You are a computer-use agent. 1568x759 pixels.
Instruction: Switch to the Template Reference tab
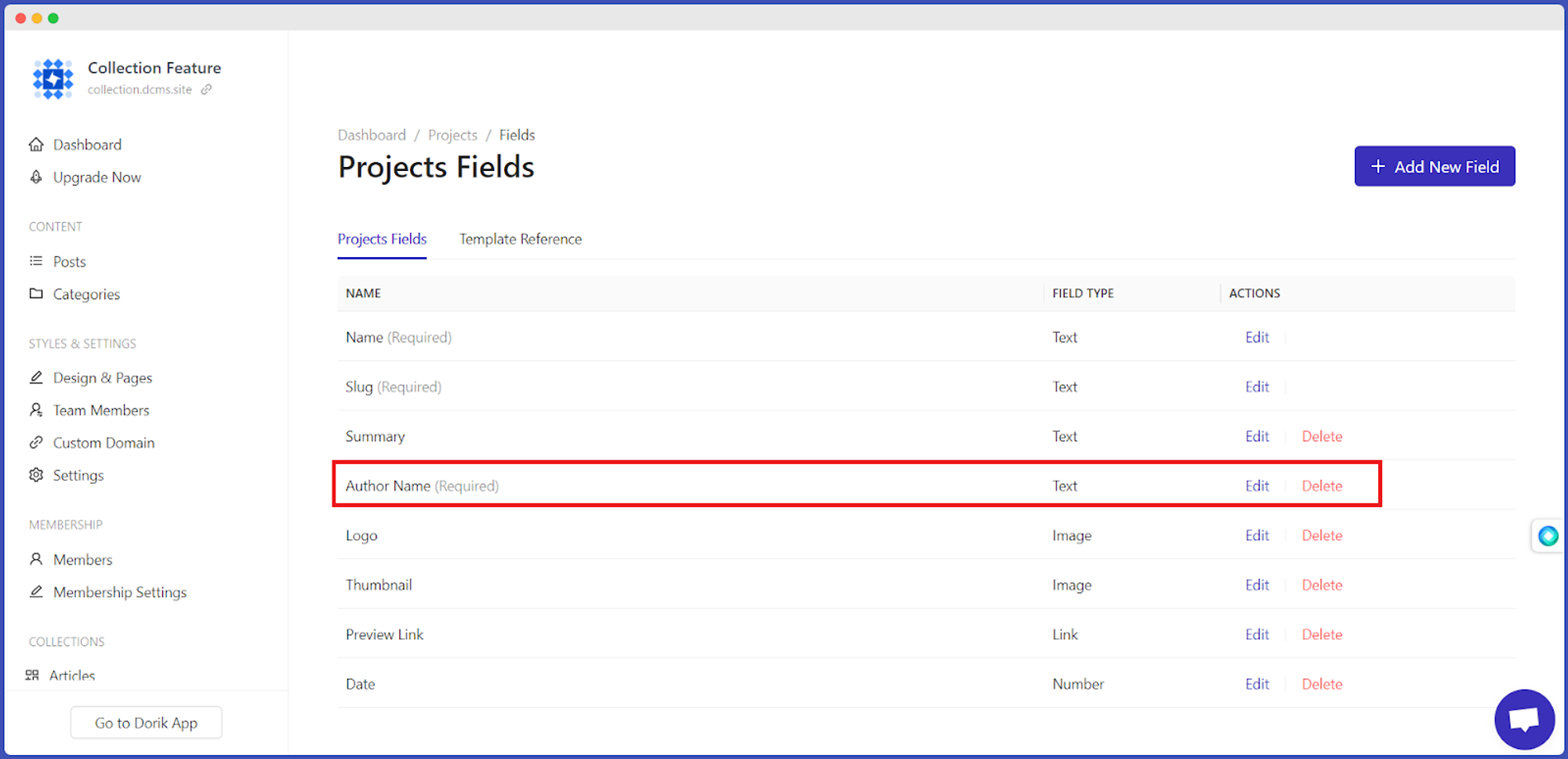[x=521, y=239]
